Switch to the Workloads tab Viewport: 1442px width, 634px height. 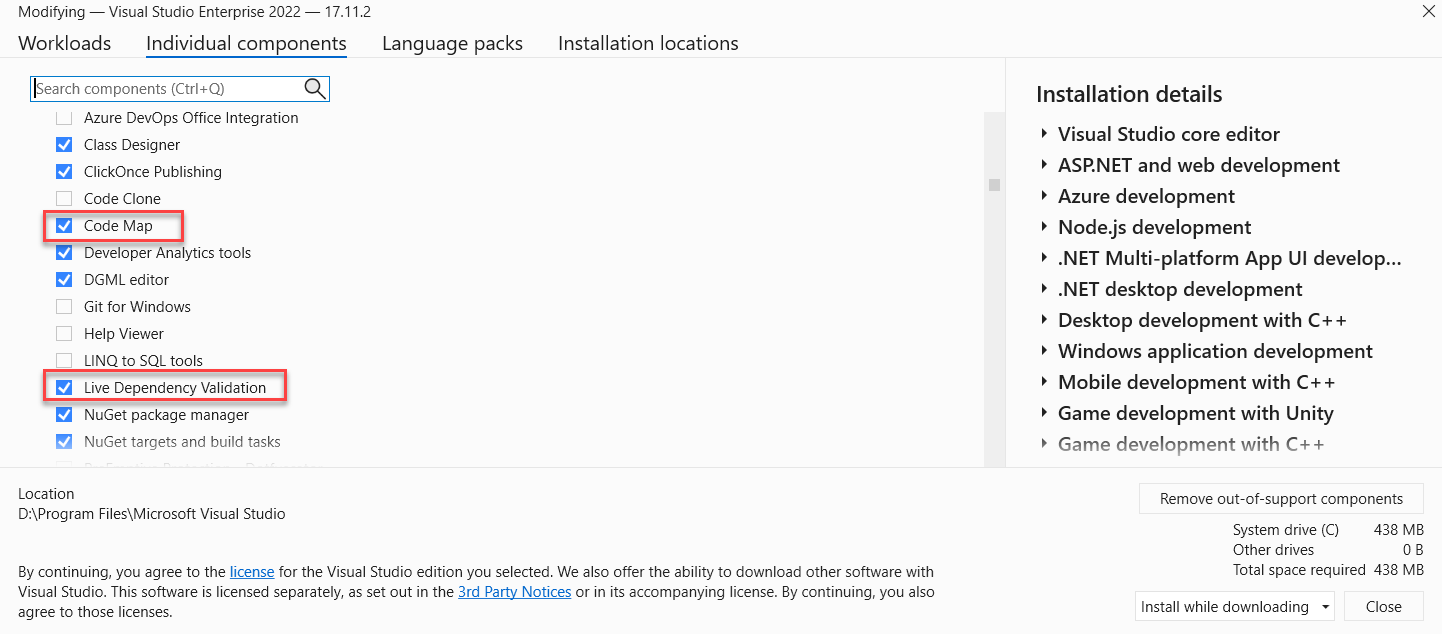pos(65,44)
